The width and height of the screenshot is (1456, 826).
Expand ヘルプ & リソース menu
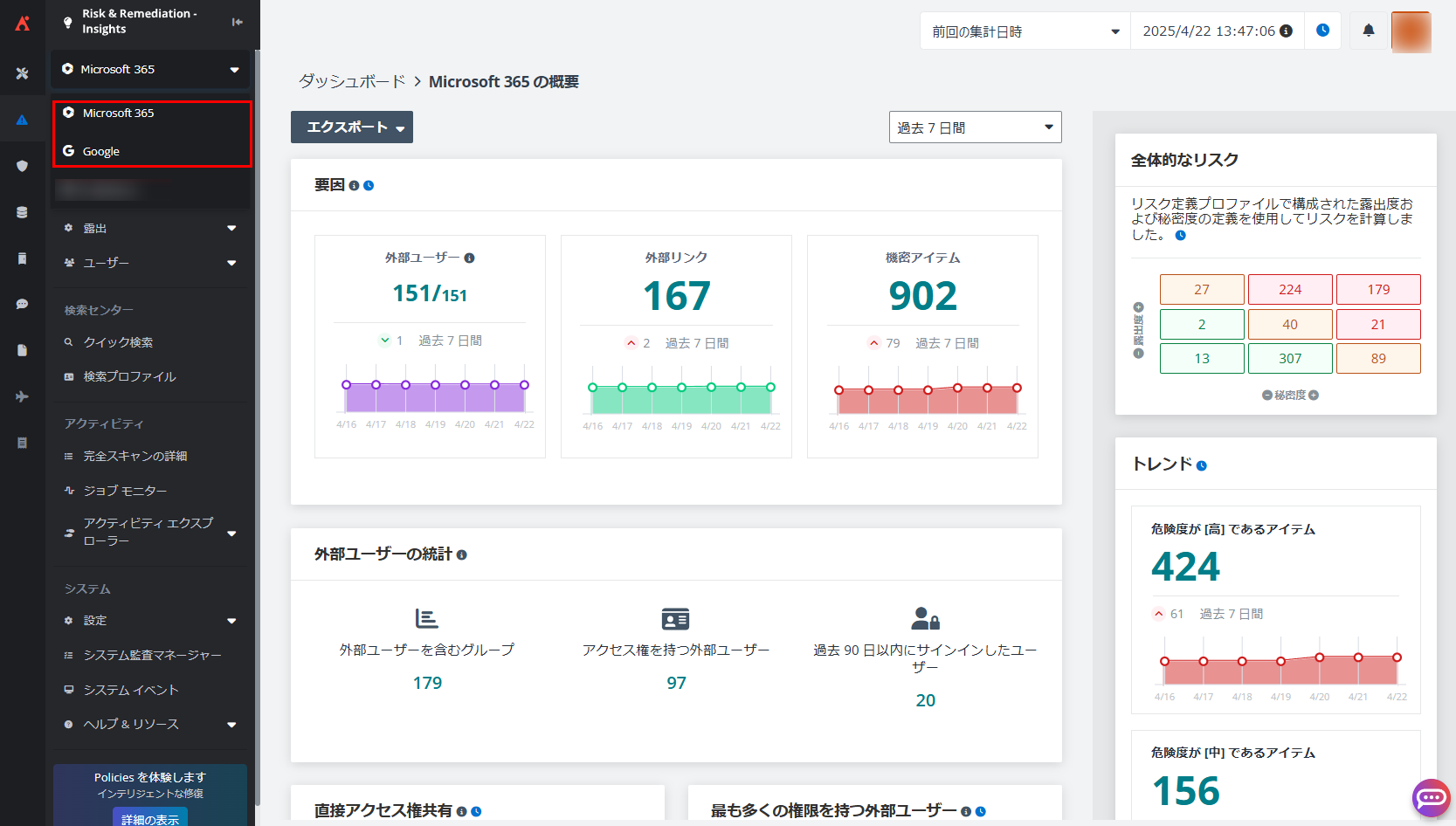pos(150,725)
